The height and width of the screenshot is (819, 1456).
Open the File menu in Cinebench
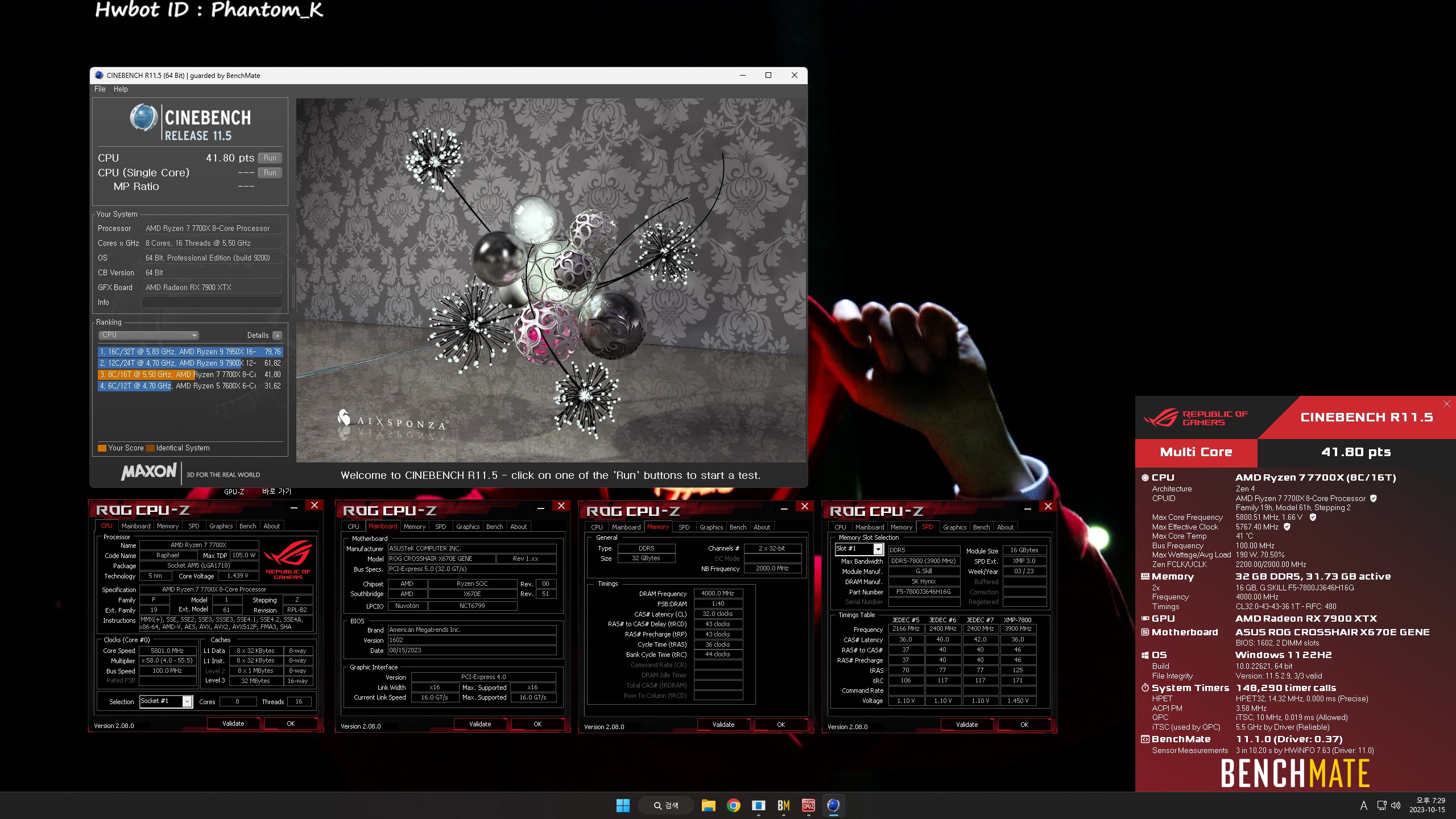pyautogui.click(x=100, y=89)
